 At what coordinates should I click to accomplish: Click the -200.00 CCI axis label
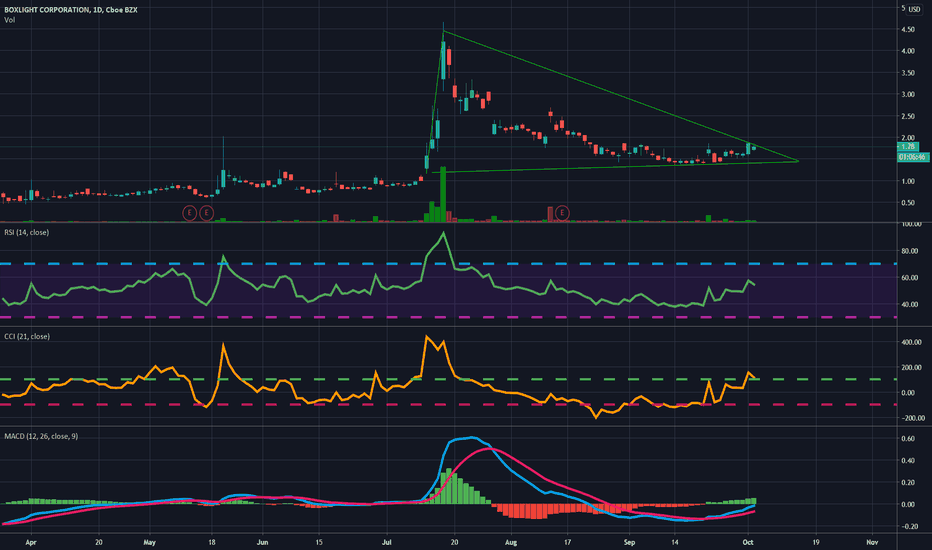(x=911, y=418)
